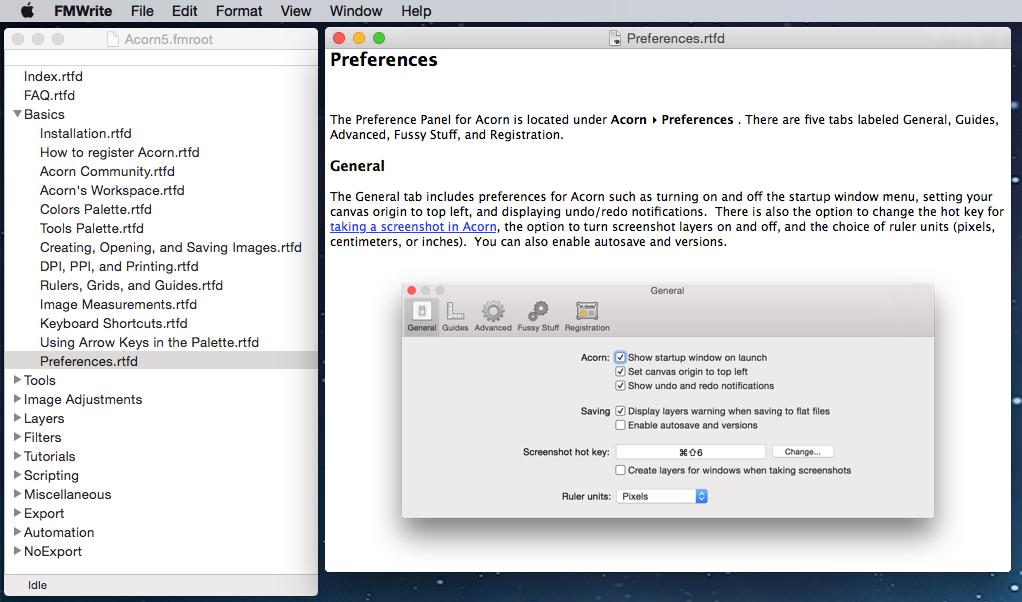Select the Registration card icon
This screenshot has width=1022, height=602.
[x=587, y=317]
